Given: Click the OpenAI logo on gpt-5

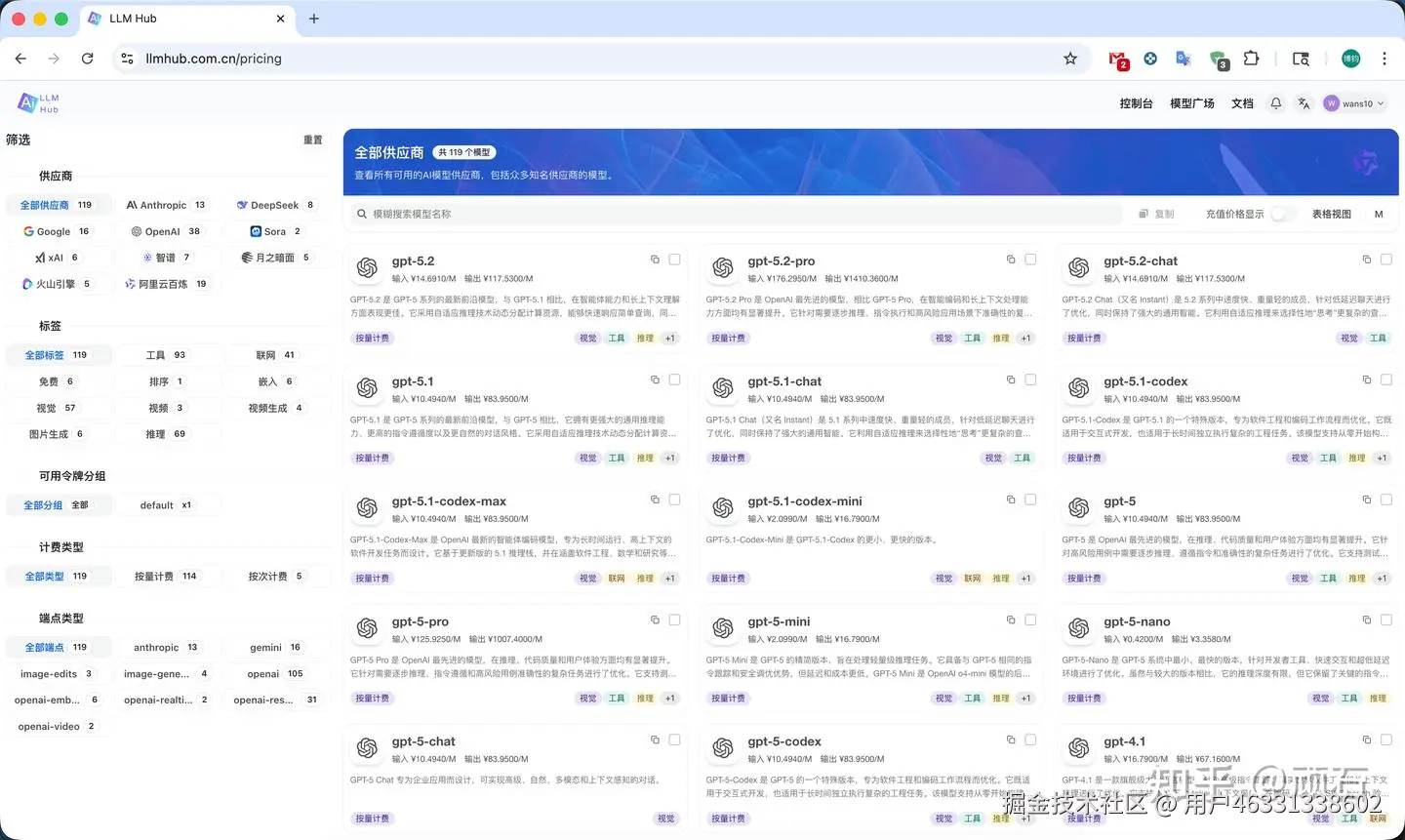Looking at the screenshot, I should tap(1079, 508).
